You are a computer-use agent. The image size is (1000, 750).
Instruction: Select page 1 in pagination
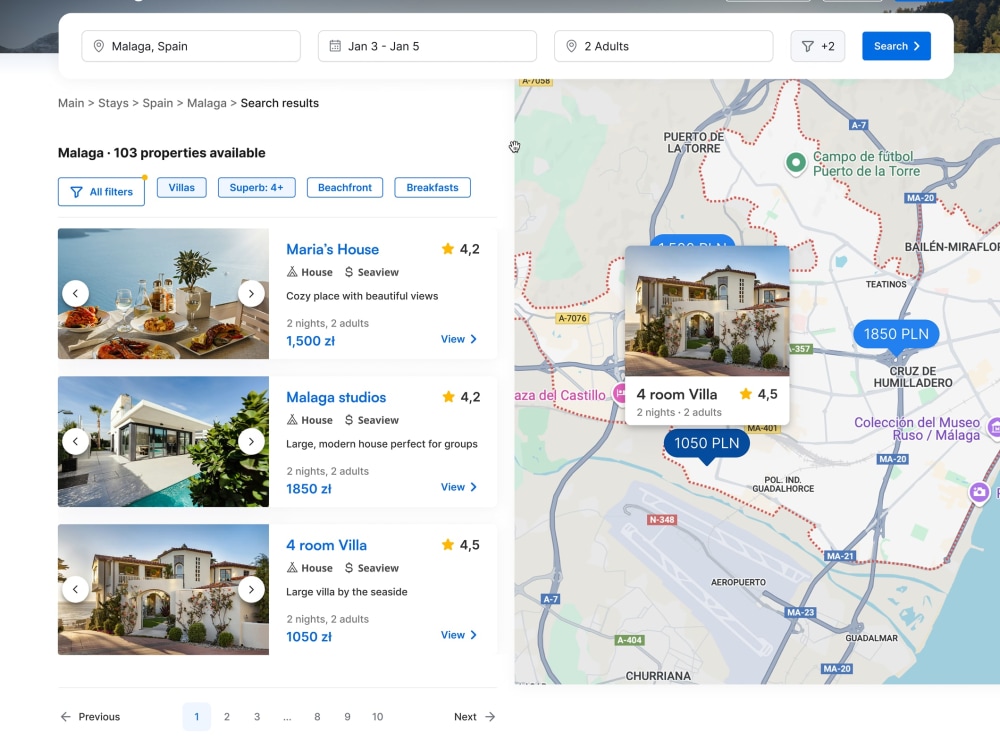pos(196,717)
